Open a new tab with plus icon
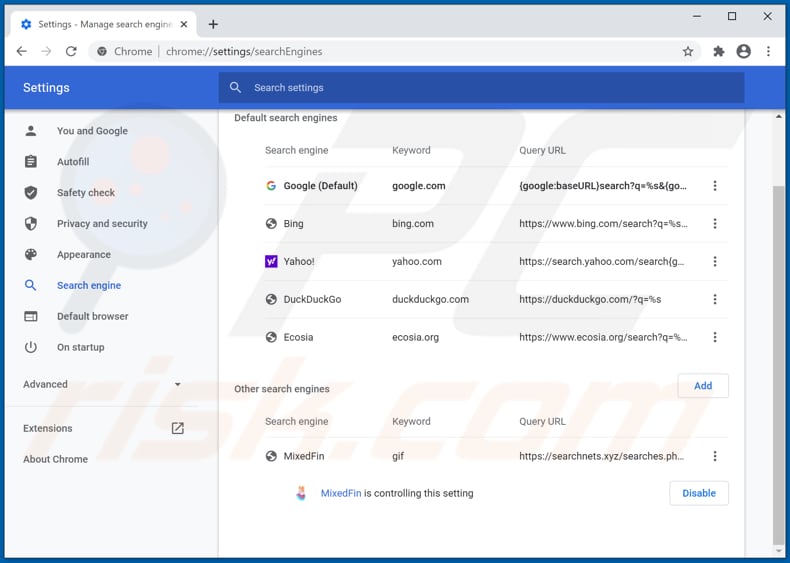The height and width of the screenshot is (563, 790). [213, 24]
